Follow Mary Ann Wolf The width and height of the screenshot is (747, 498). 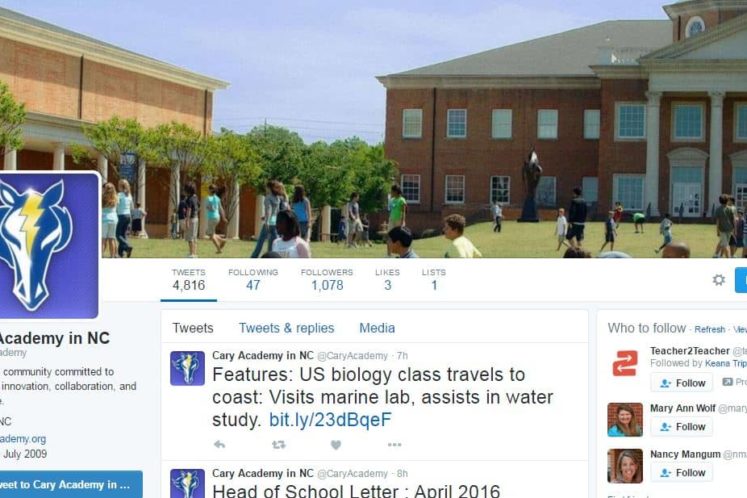tap(682, 427)
